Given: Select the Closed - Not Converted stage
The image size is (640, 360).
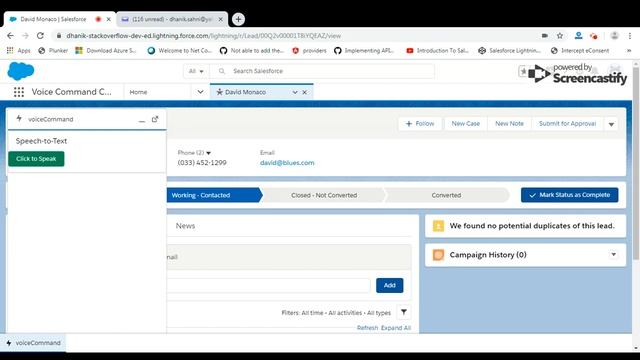Looking at the screenshot, I should click(324, 195).
